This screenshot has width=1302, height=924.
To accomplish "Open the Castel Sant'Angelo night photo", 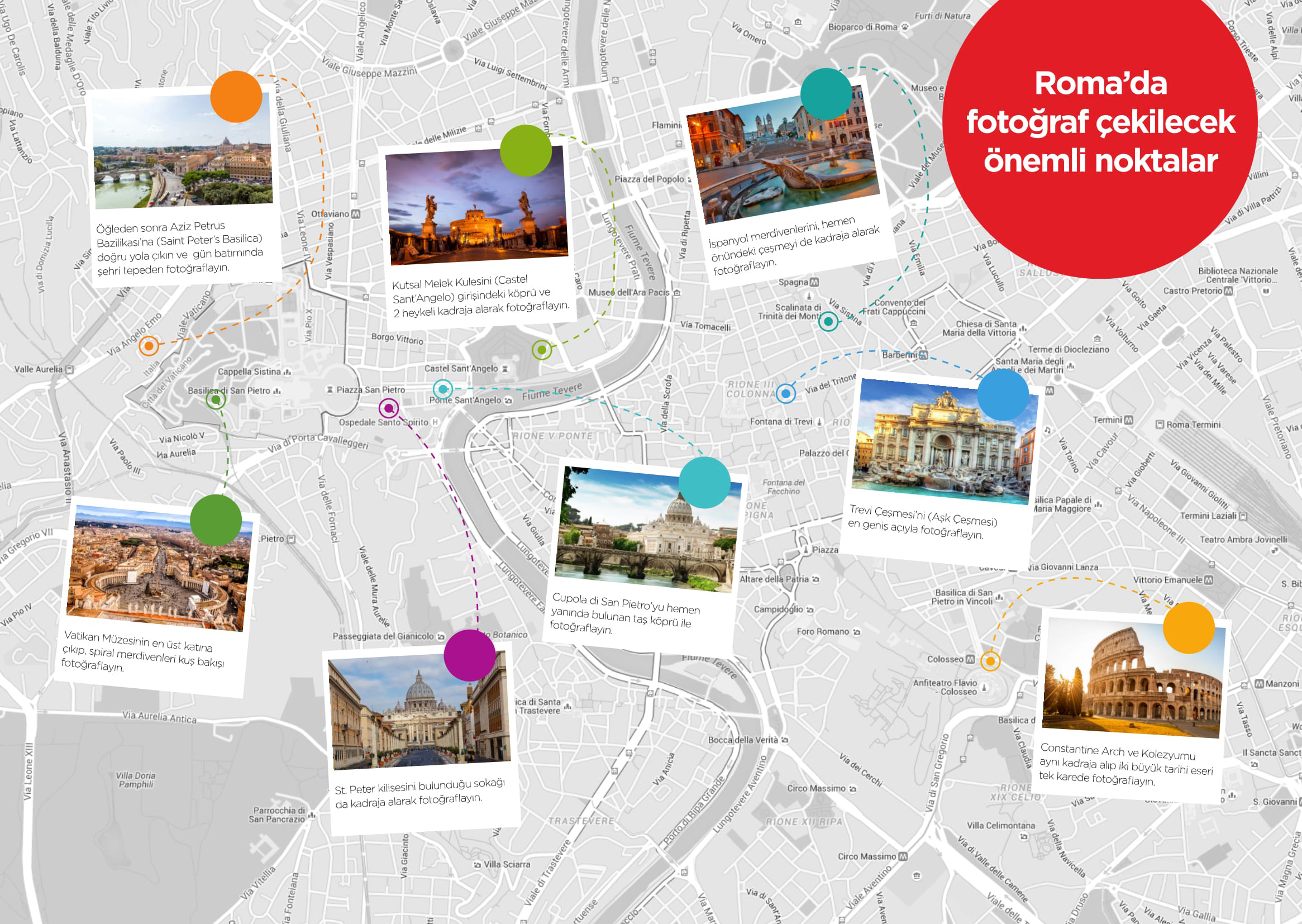I will click(476, 206).
